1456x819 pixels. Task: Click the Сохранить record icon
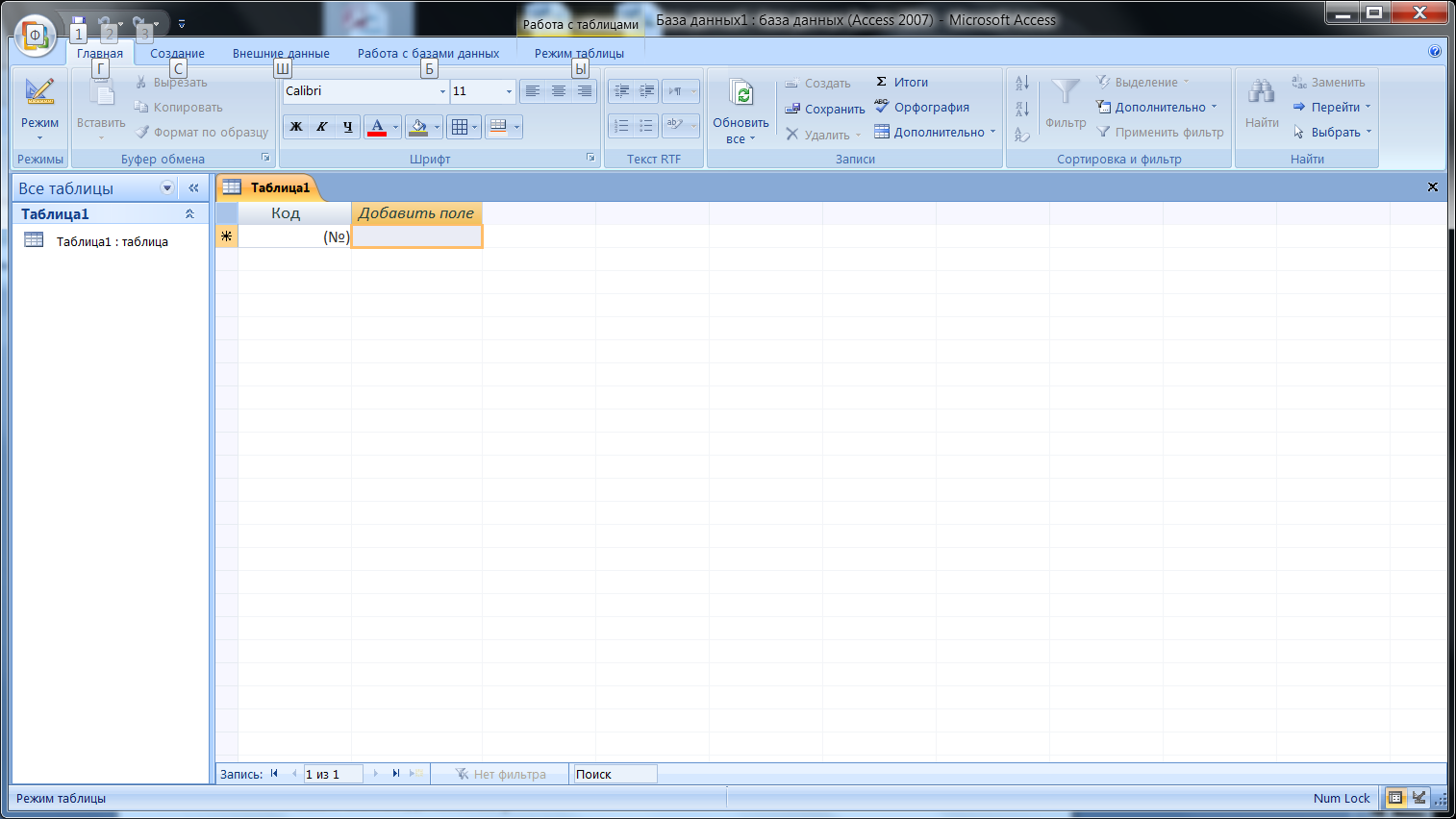pyautogui.click(x=825, y=109)
